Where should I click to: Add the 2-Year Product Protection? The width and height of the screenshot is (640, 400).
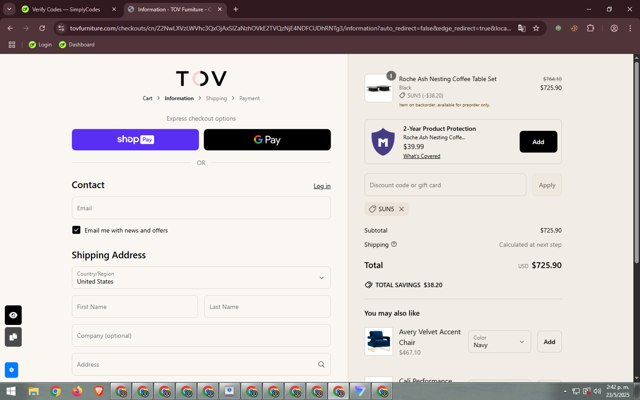pyautogui.click(x=538, y=142)
